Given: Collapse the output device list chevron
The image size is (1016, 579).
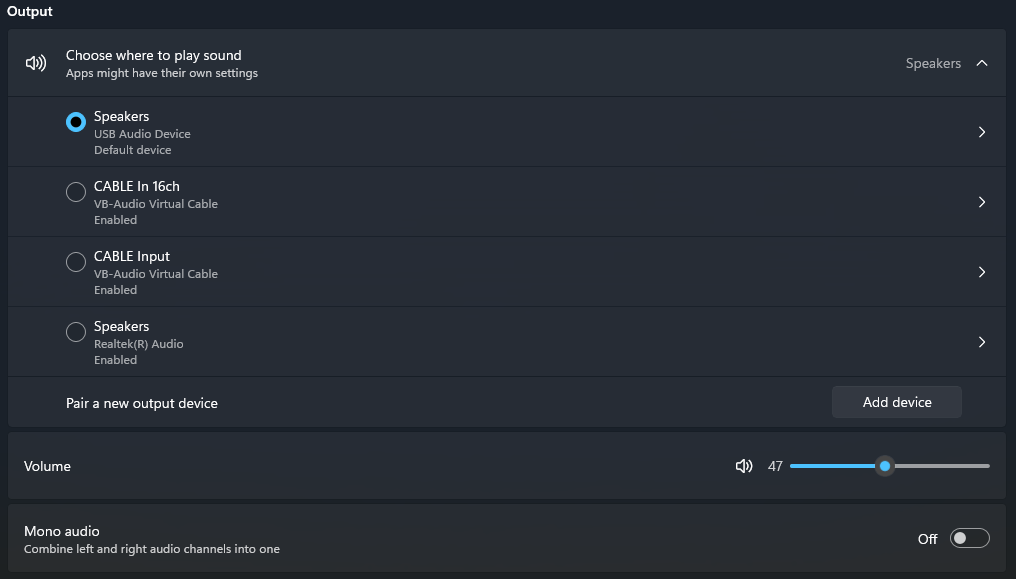Looking at the screenshot, I should point(982,63).
